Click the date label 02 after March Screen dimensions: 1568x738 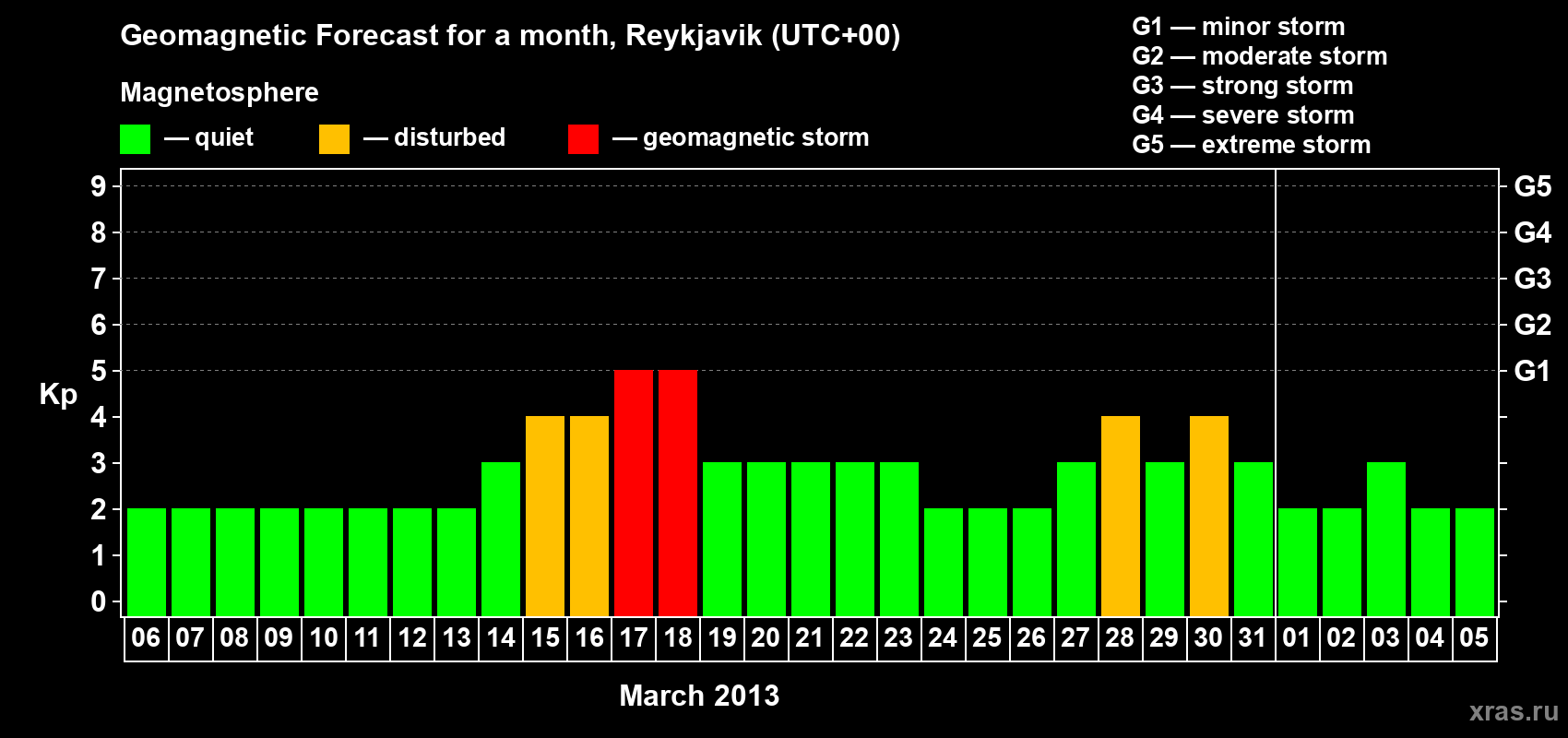[x=1341, y=637]
